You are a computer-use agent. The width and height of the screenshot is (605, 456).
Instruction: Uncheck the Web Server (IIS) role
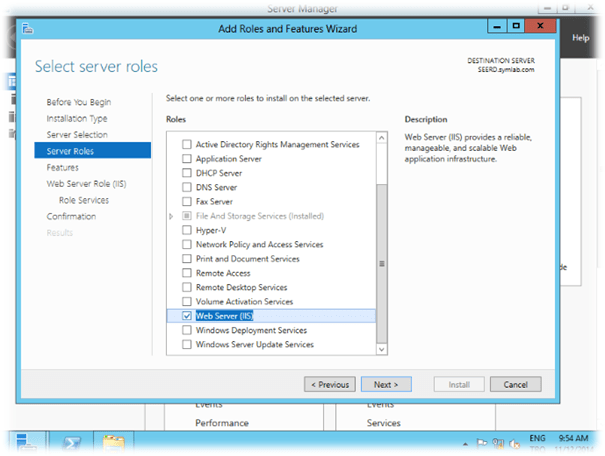[x=185, y=316]
